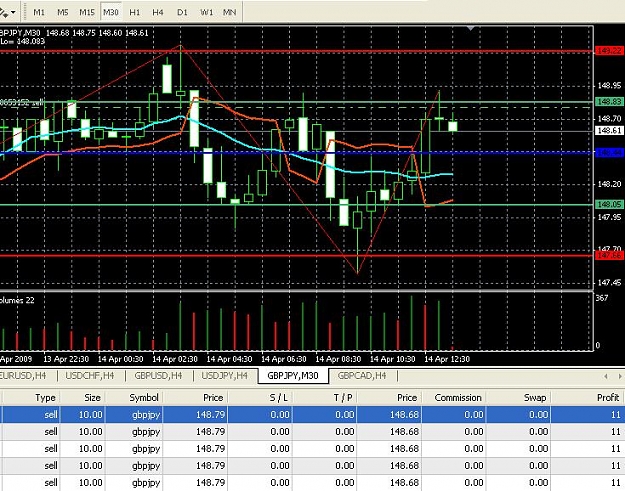Switch chart to M15 timeframe
The height and width of the screenshot is (491, 625).
pos(86,12)
